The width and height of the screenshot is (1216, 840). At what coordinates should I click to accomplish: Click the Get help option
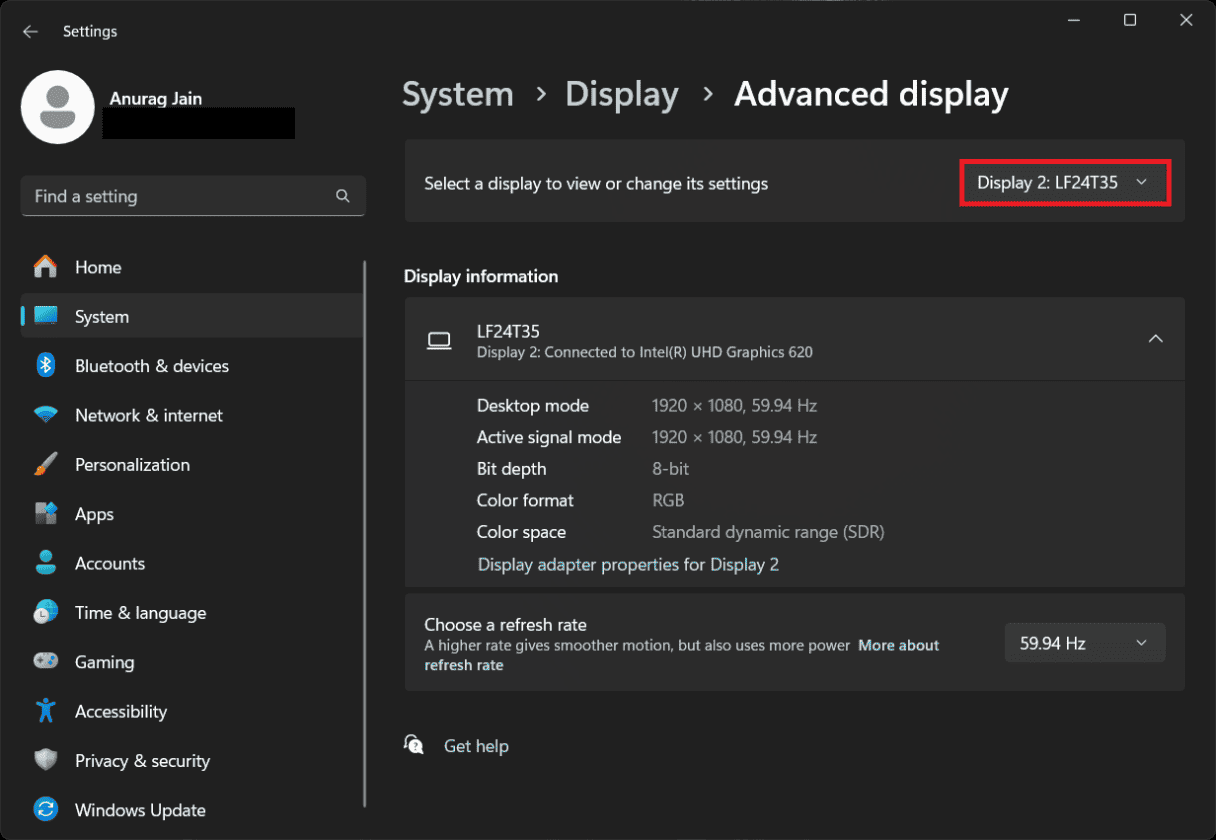pyautogui.click(x=476, y=745)
